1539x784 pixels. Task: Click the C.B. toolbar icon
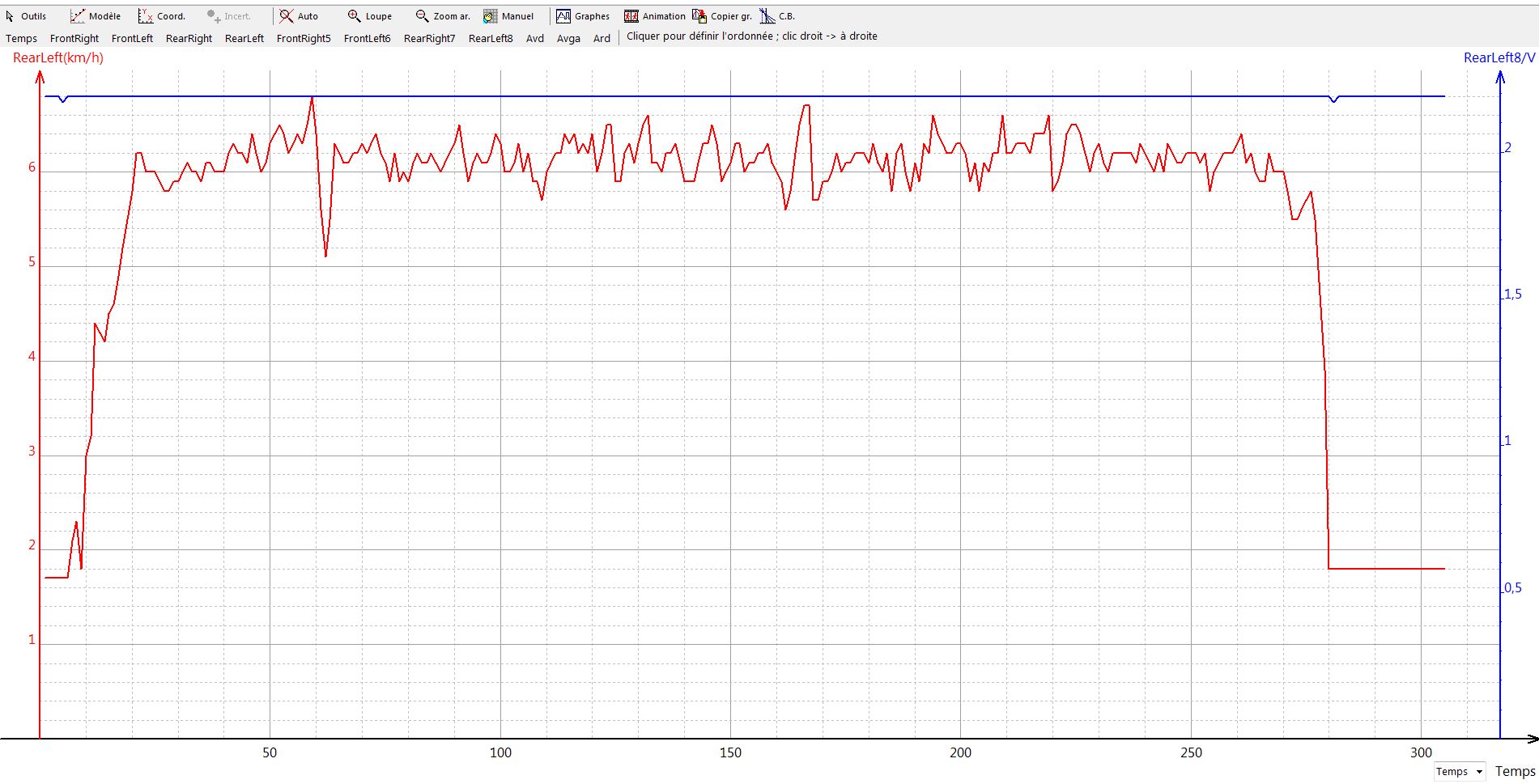pos(777,16)
